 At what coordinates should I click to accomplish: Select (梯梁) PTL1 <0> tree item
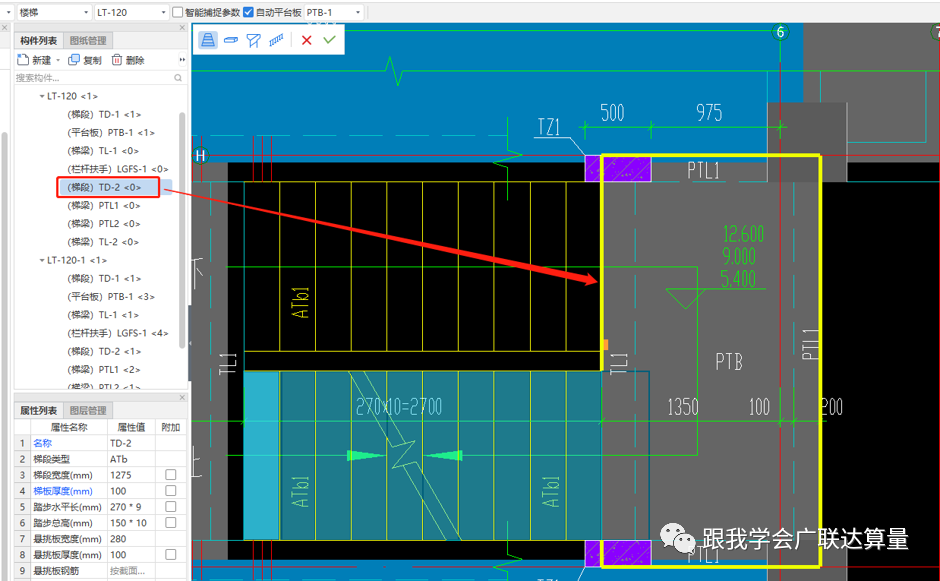click(x=104, y=206)
